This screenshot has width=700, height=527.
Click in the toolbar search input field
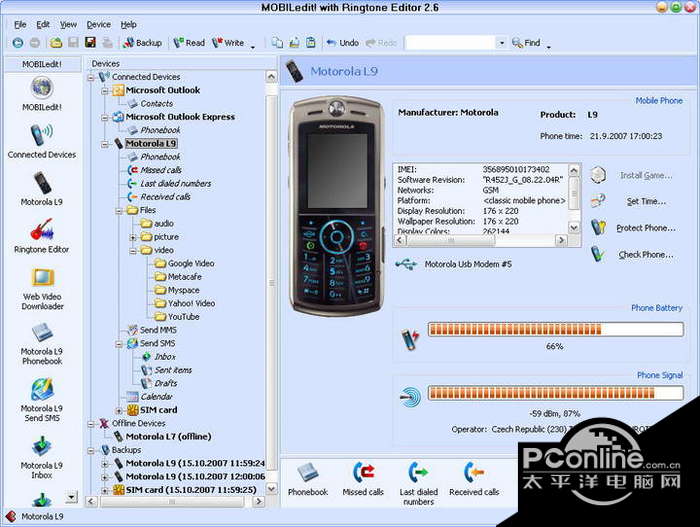(451, 43)
